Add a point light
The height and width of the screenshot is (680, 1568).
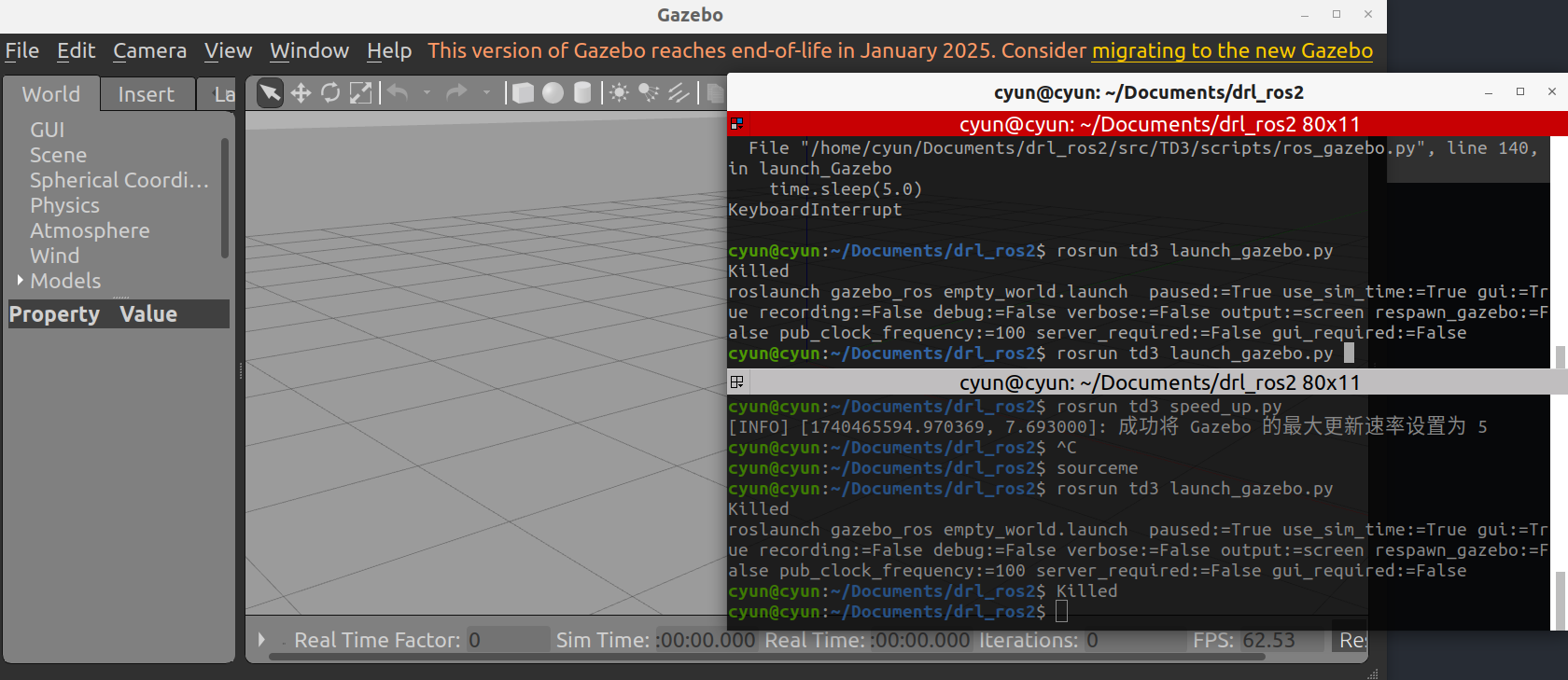[619, 92]
